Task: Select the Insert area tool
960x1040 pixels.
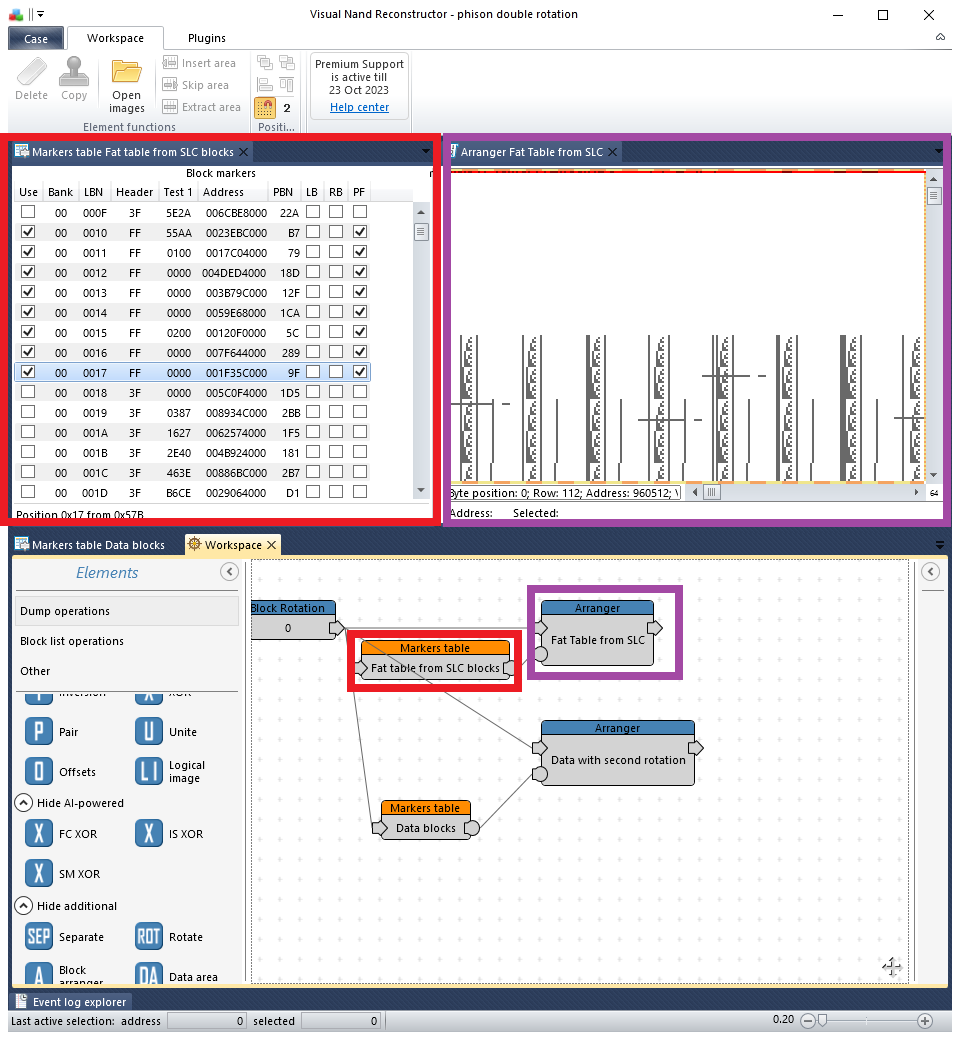Action: [199, 63]
